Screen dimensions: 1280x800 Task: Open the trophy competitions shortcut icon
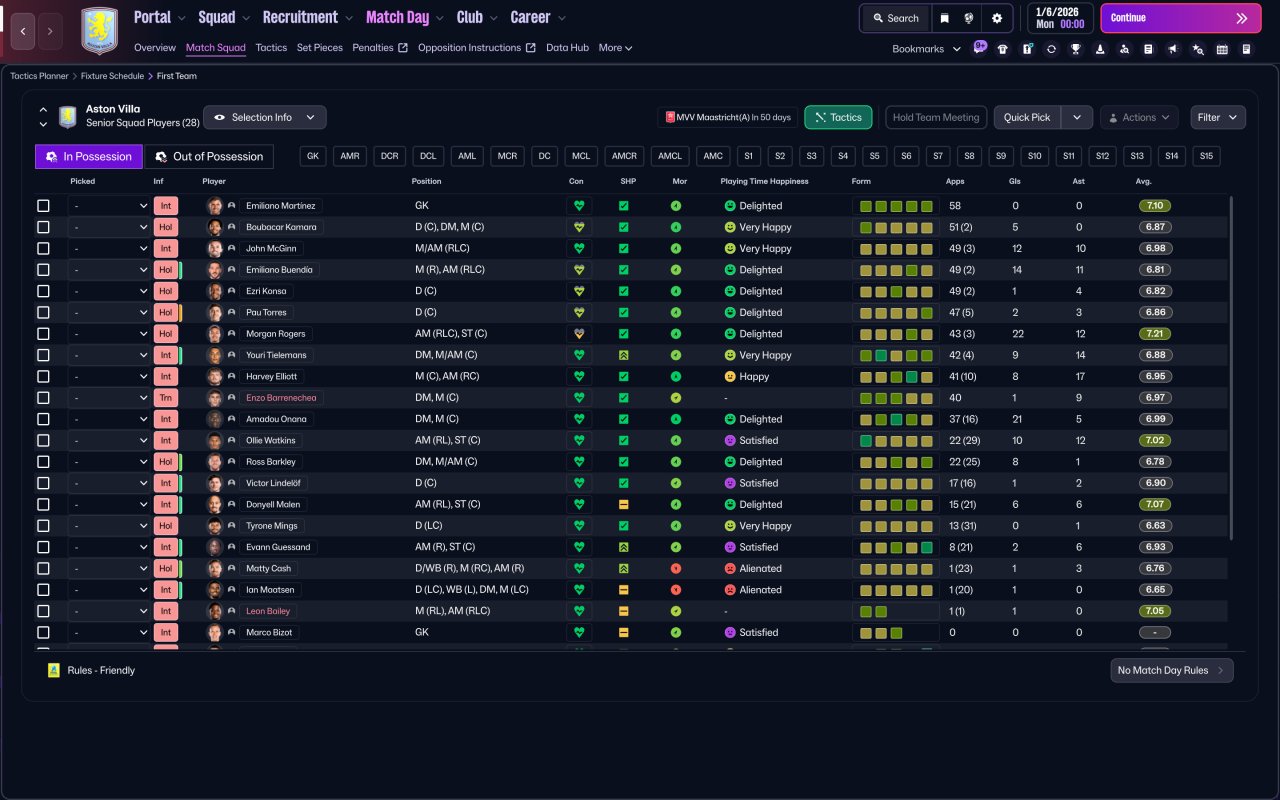point(1075,48)
